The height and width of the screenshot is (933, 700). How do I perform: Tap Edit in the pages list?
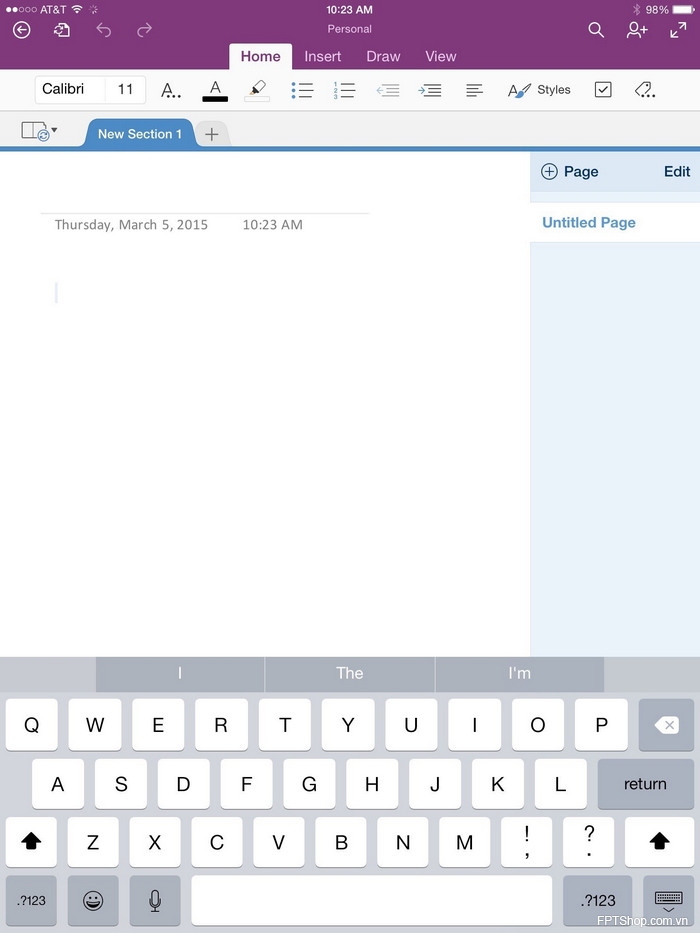677,171
